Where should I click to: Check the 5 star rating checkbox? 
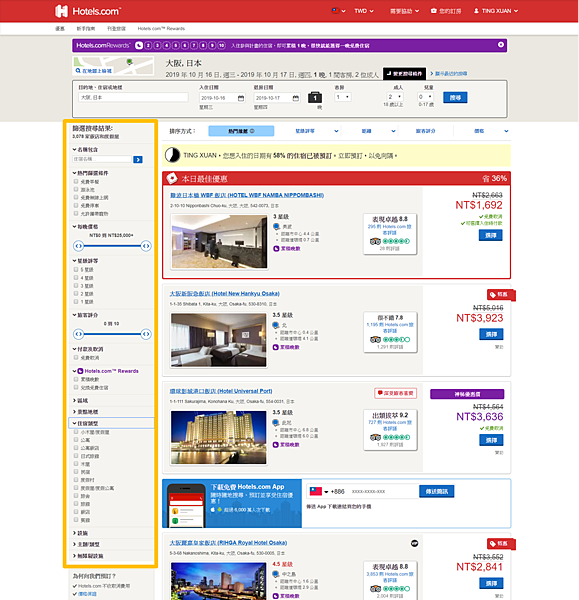(x=76, y=269)
